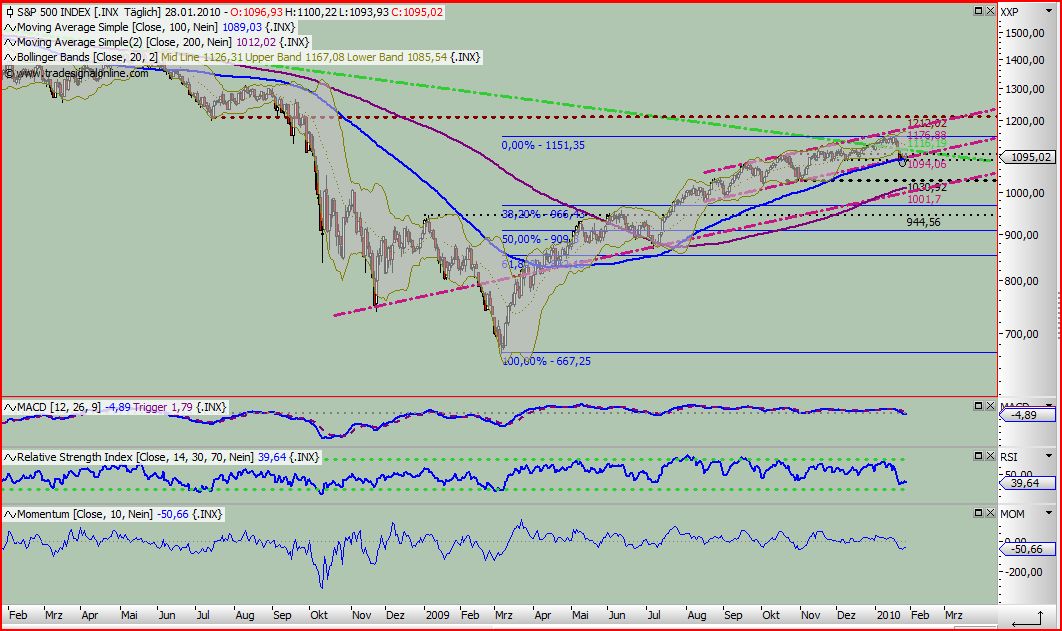Open the XXP price scale dropdown
This screenshot has height=631, width=1062.
pos(1049,10)
